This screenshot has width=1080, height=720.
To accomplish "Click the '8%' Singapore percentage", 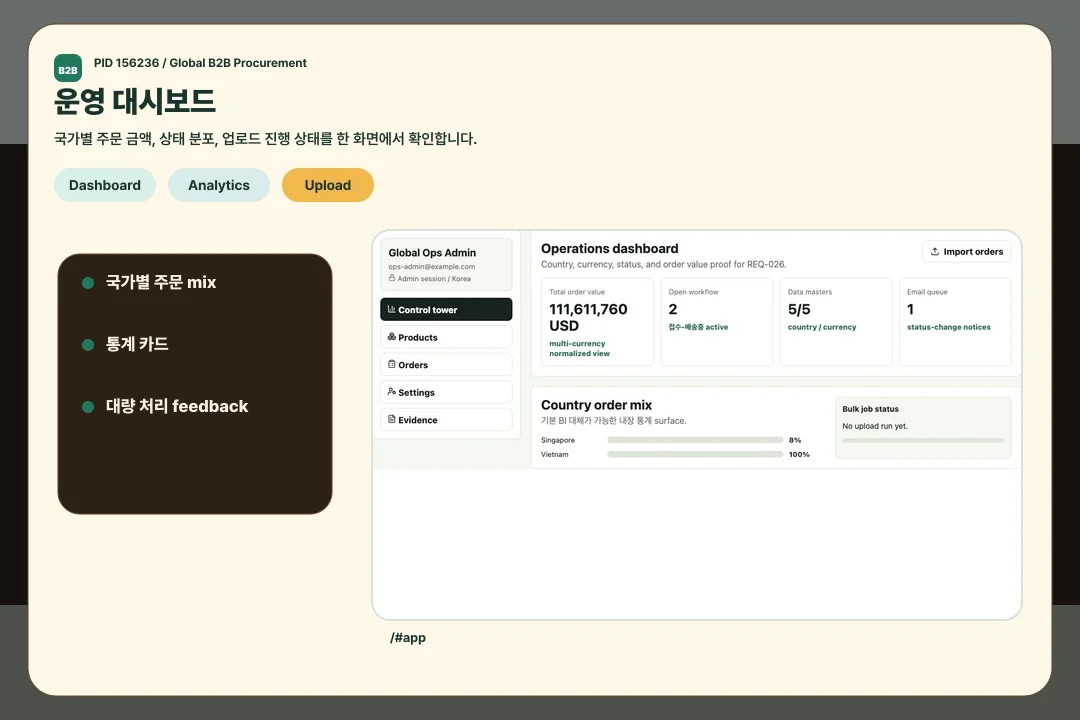I will [795, 440].
